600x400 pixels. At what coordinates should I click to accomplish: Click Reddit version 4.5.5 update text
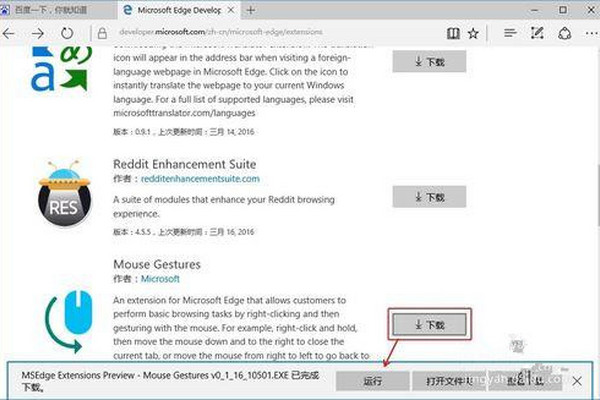pyautogui.click(x=184, y=232)
